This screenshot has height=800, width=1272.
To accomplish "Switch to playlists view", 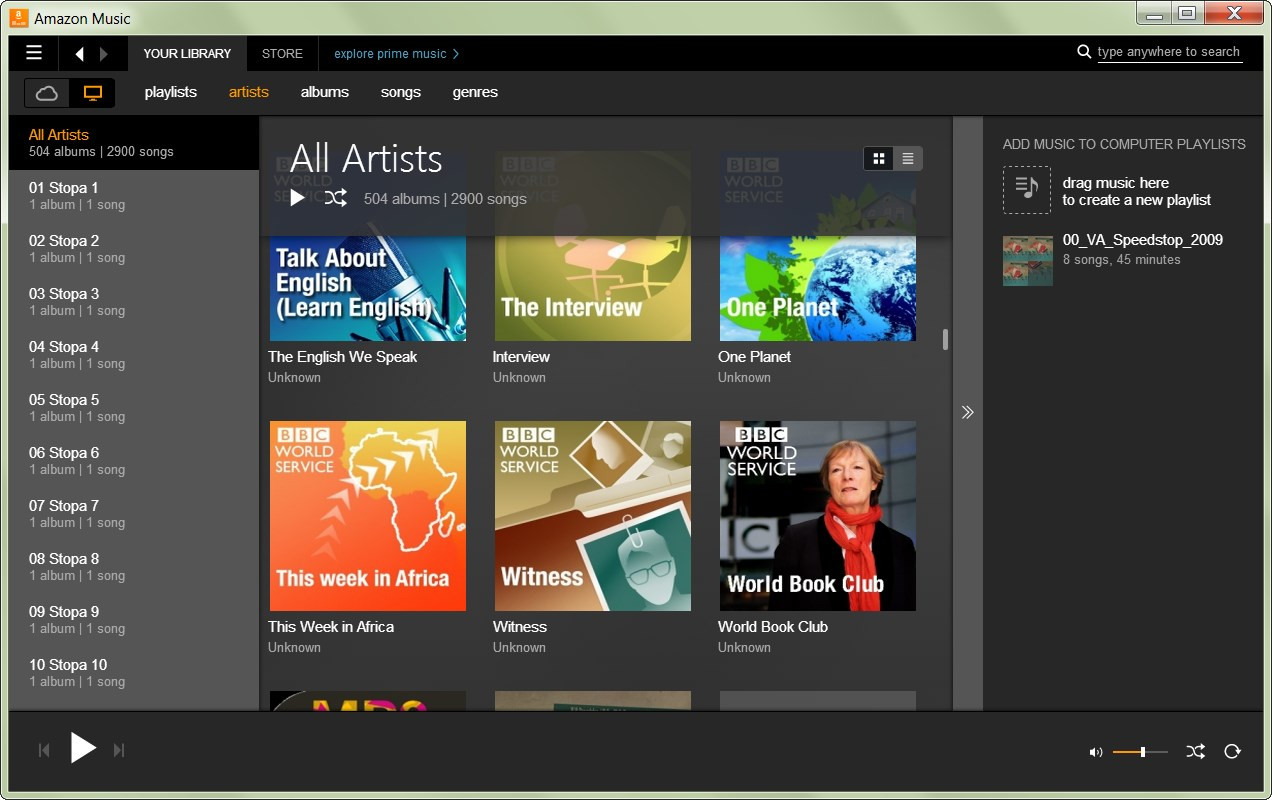I will point(171,92).
